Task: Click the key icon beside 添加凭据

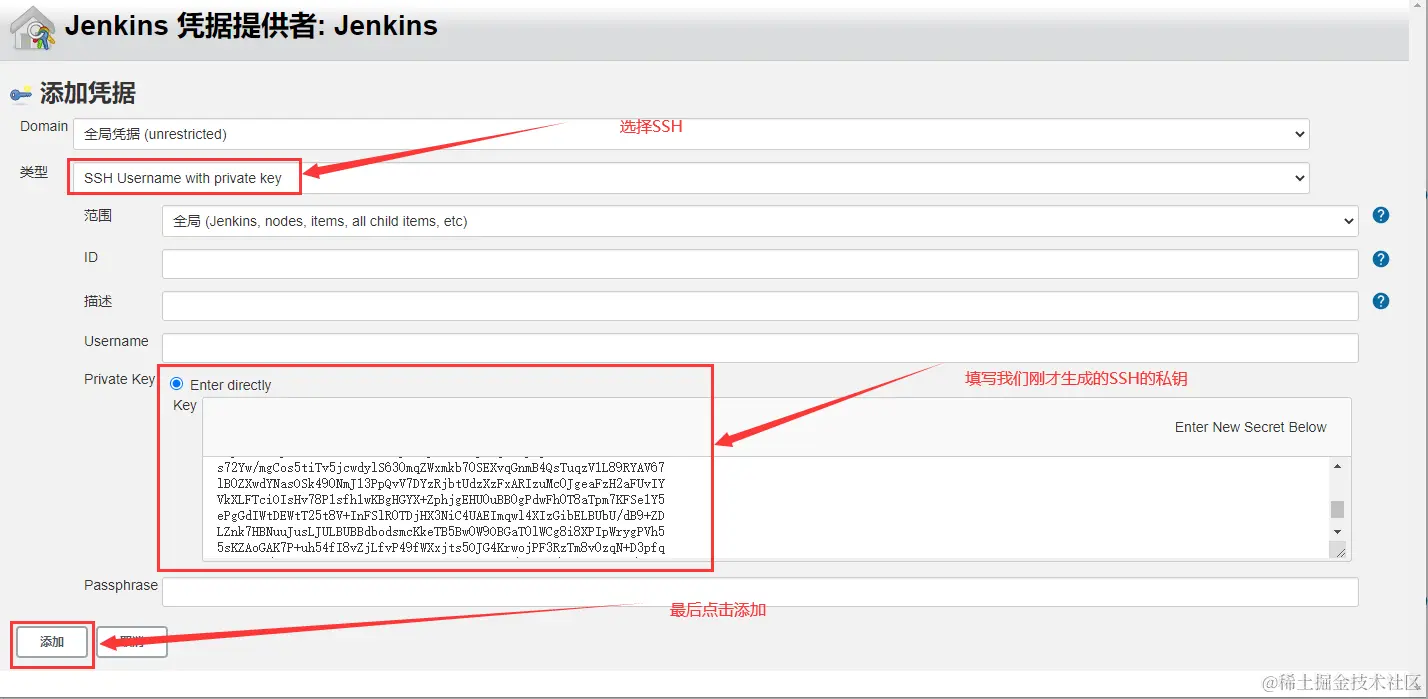Action: tap(20, 95)
